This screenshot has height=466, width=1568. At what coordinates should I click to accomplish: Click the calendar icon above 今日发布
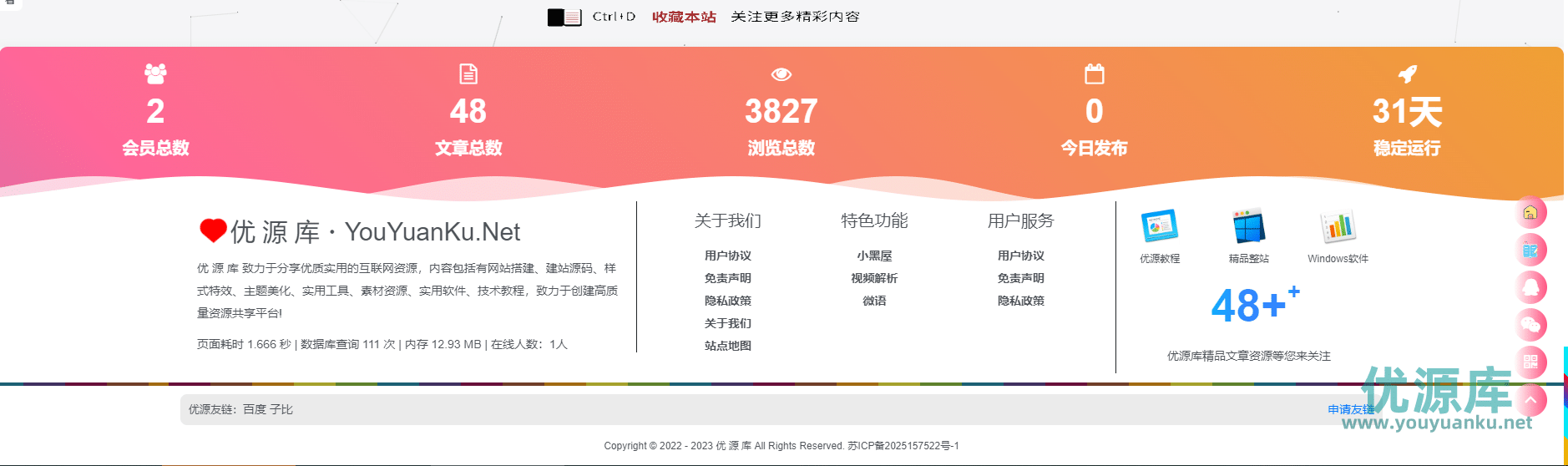coord(1094,73)
